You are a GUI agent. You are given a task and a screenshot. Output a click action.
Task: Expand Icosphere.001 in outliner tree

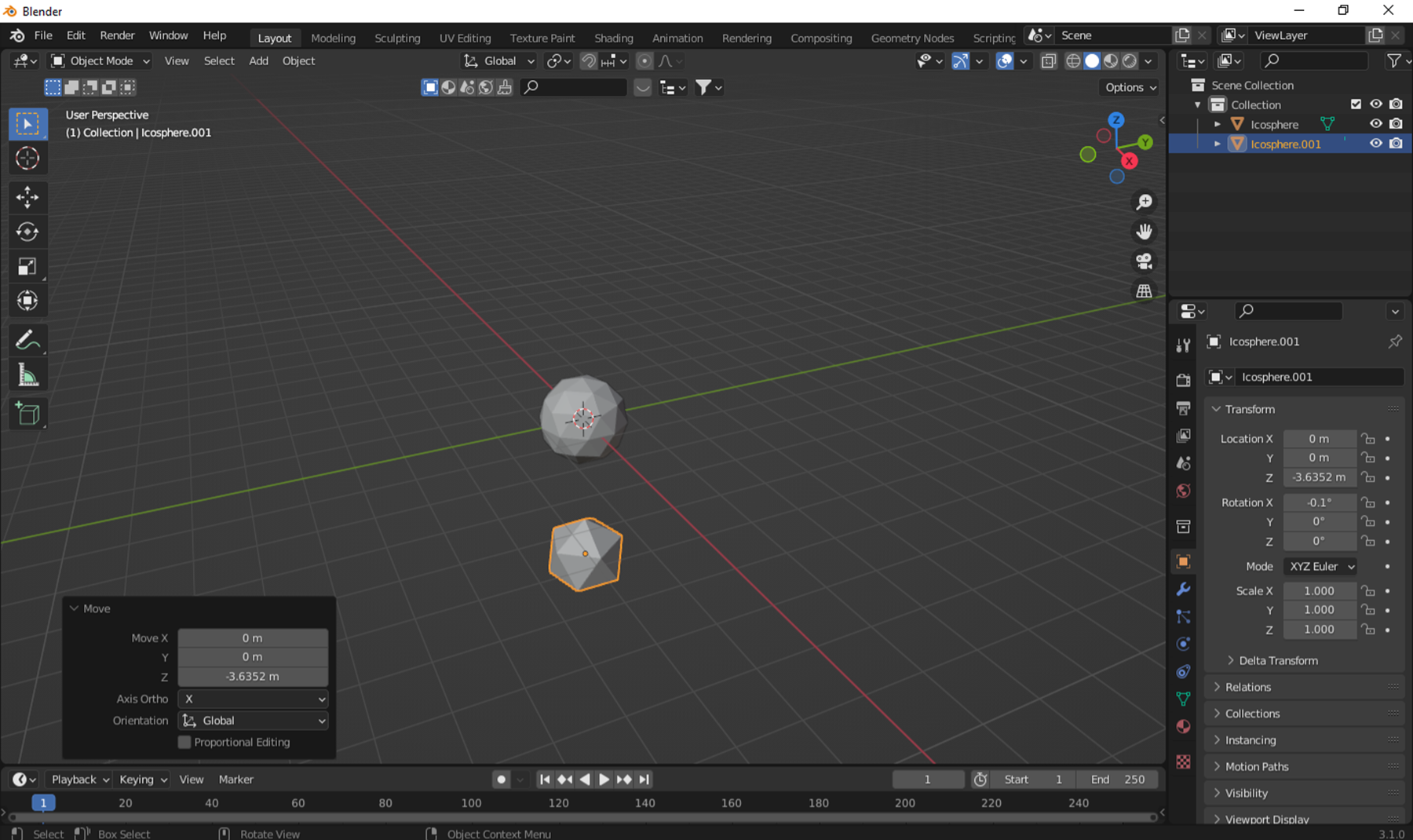point(1218,144)
